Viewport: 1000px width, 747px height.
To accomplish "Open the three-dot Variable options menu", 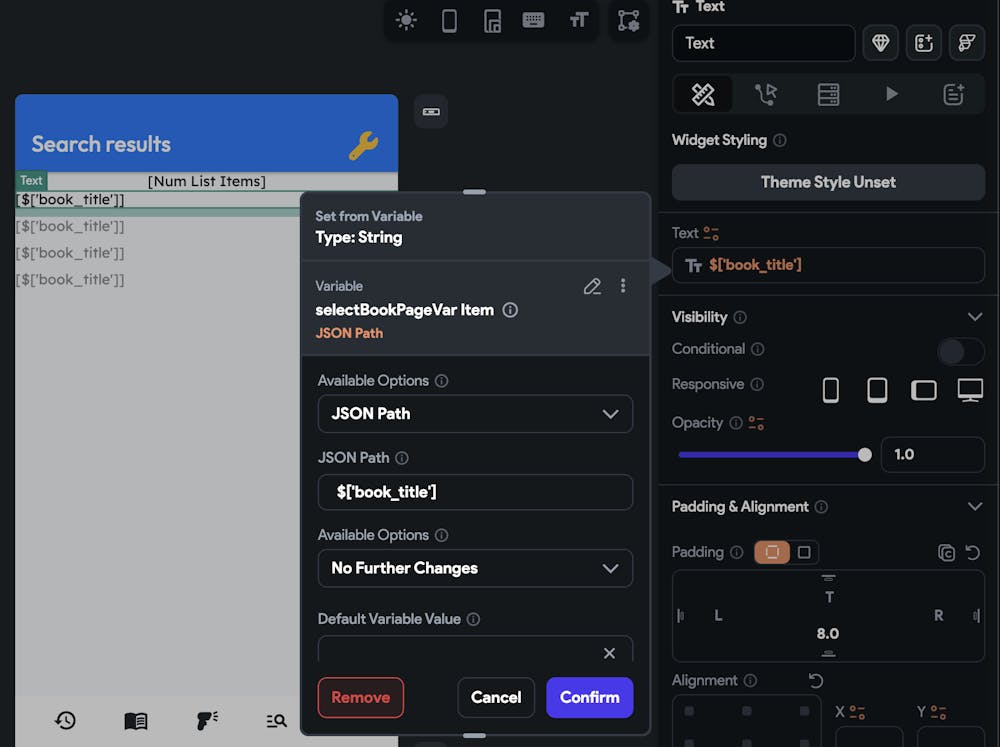I will tap(623, 286).
